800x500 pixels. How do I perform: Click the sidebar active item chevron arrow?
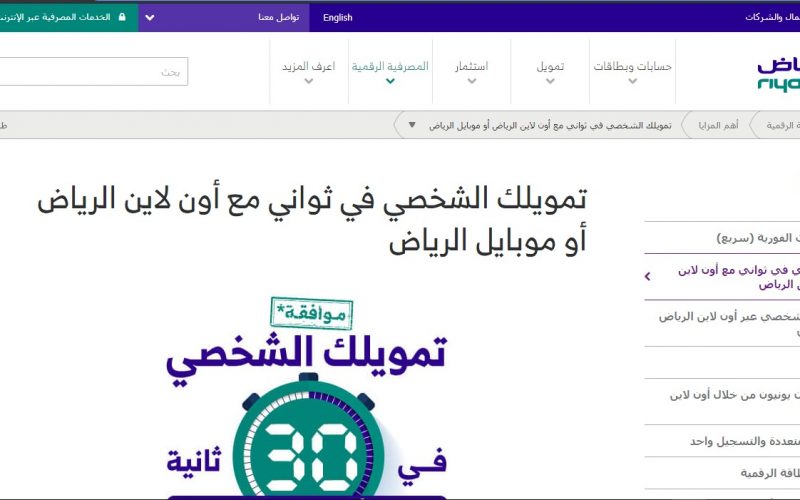click(x=647, y=277)
